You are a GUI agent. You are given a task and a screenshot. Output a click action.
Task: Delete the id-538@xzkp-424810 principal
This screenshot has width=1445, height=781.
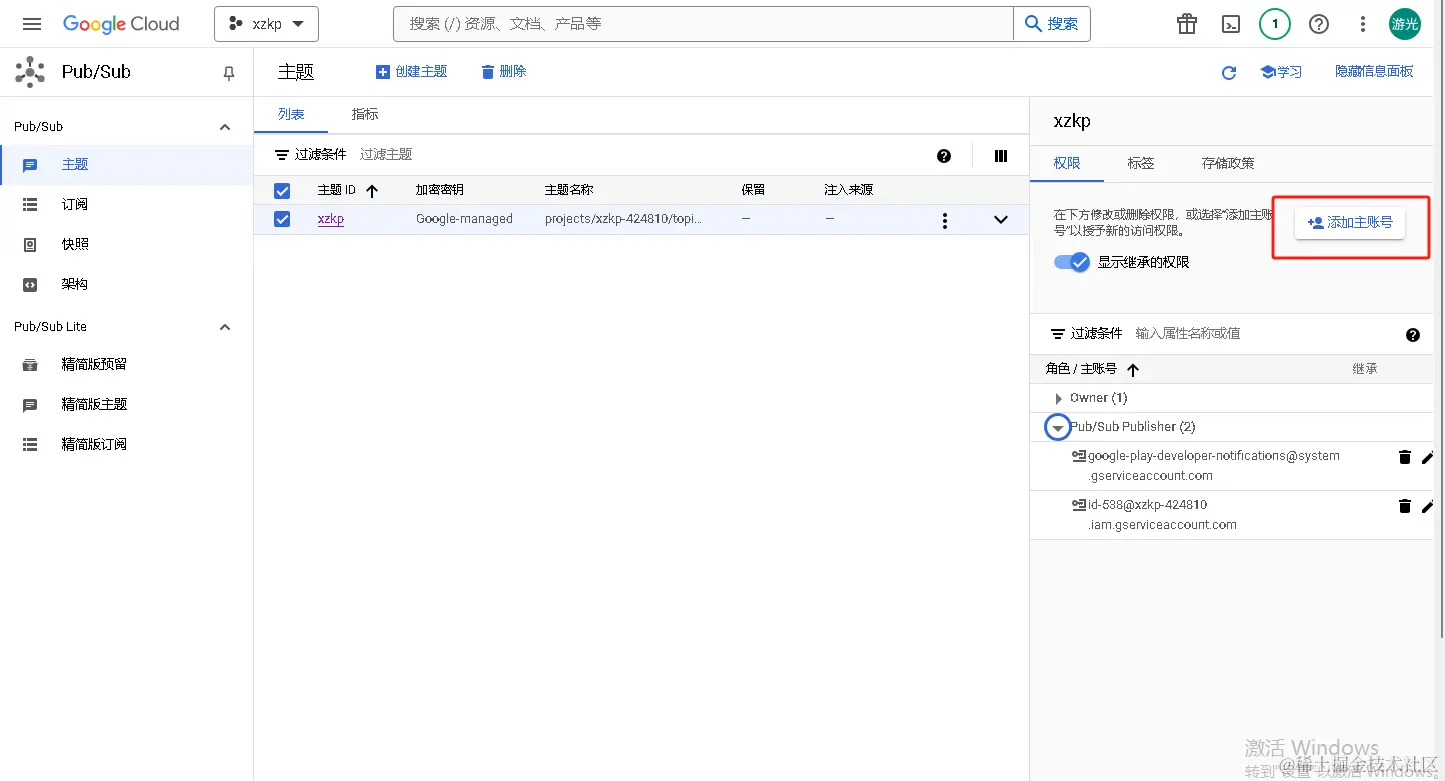(1404, 506)
